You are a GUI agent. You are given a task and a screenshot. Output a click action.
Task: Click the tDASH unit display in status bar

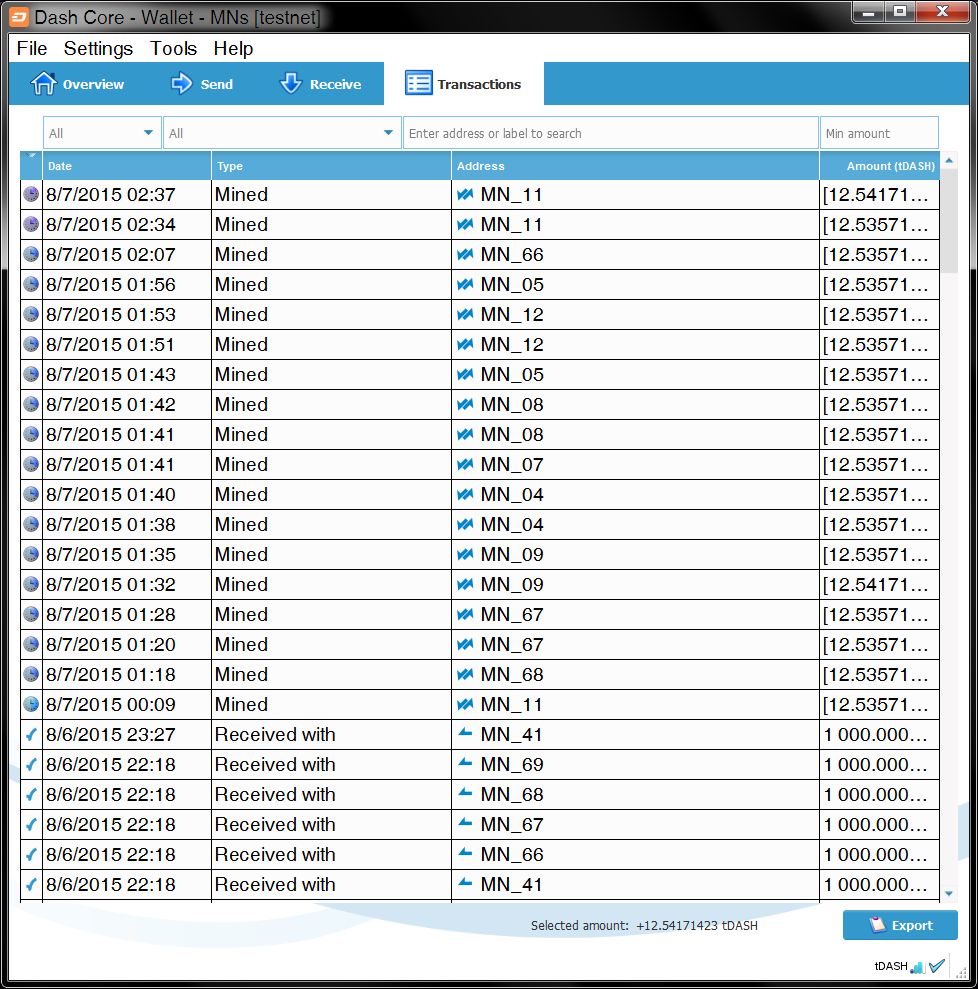890,966
